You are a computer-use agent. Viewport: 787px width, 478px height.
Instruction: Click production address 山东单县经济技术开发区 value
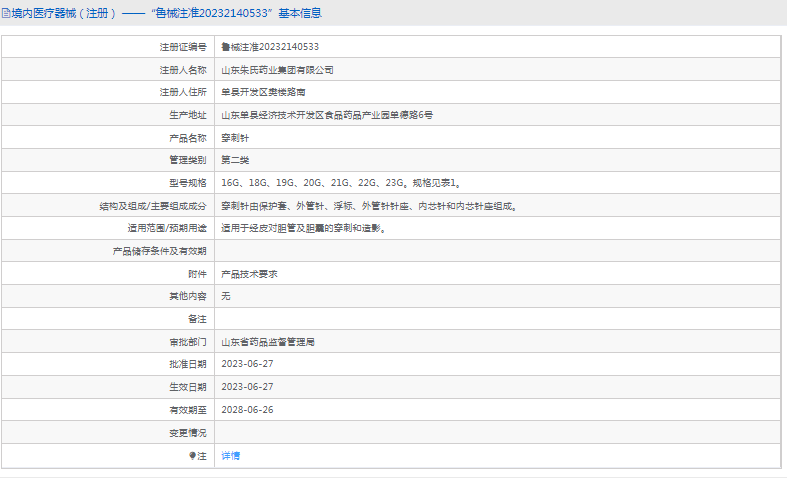(x=327, y=115)
